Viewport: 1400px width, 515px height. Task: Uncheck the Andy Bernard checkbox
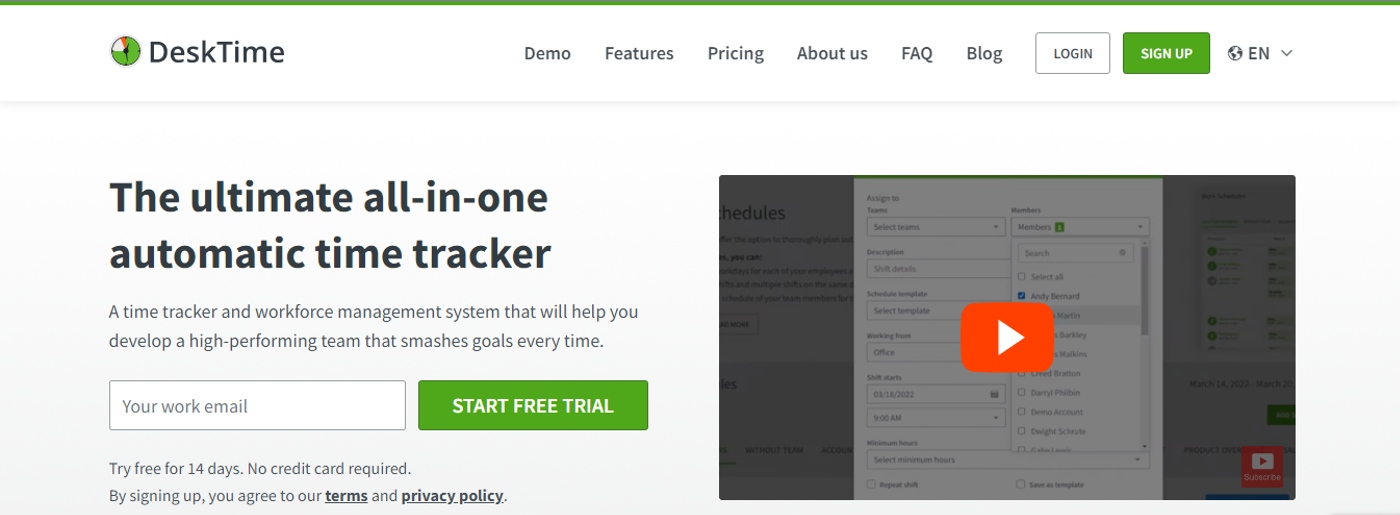pos(1021,296)
